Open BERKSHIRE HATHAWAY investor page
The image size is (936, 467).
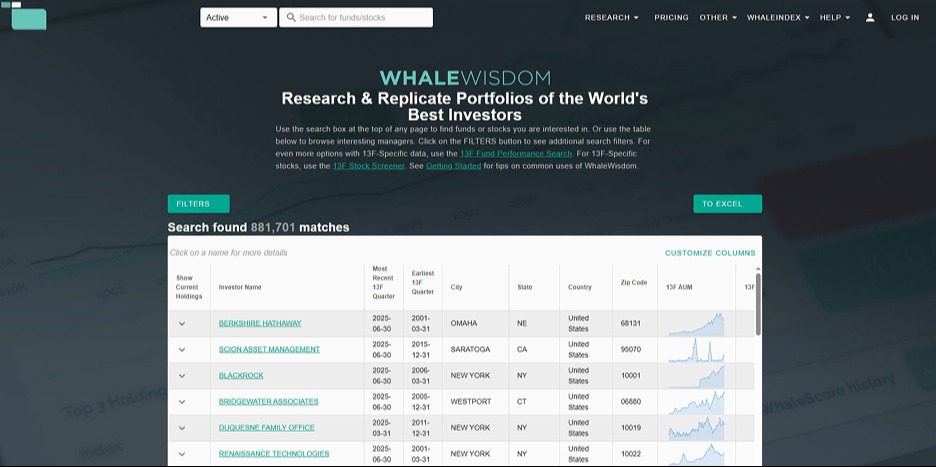point(260,324)
